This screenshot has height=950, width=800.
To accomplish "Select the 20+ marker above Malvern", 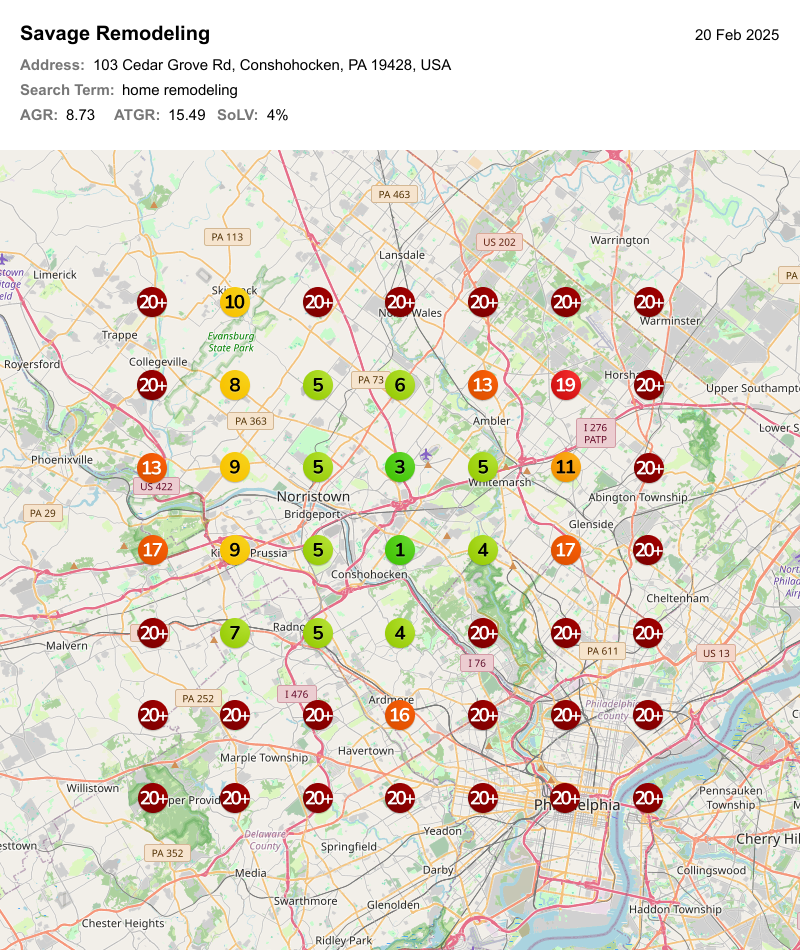I will pyautogui.click(x=152, y=633).
